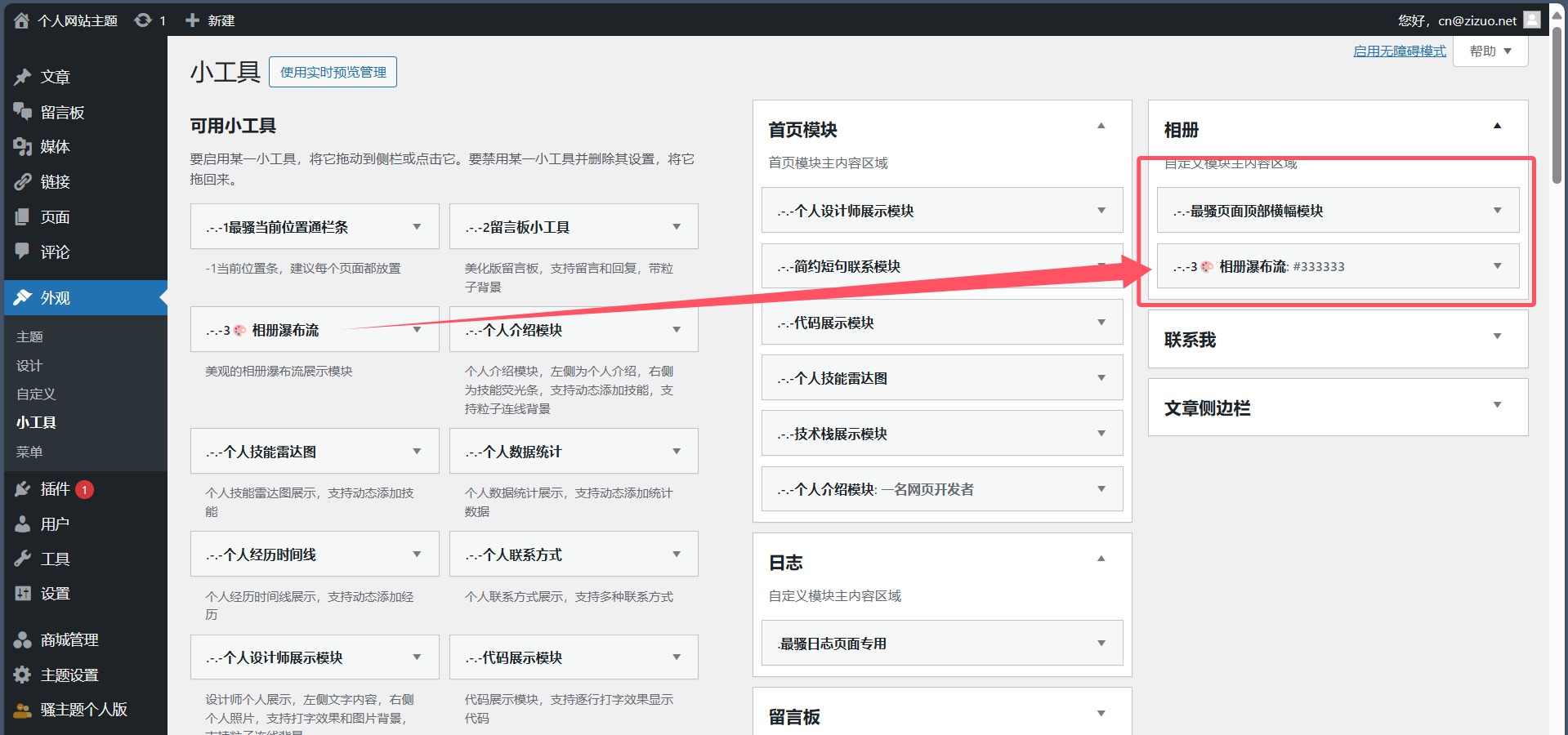This screenshot has width=1568, height=735.
Task: Collapse the 首页模块 widget area
Action: pyautogui.click(x=1101, y=127)
